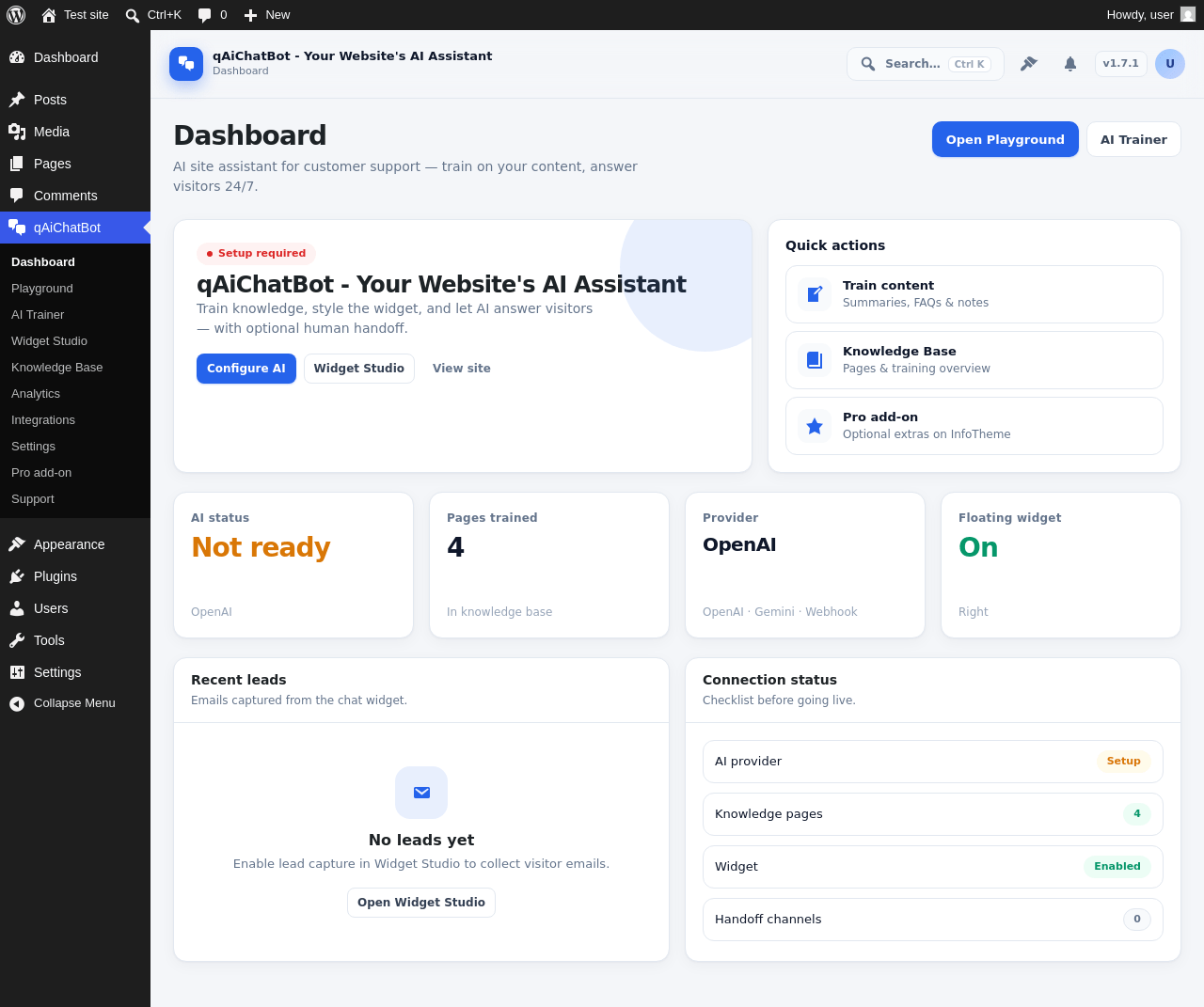
Task: Click the Comments bubble icon in sidebar
Action: click(17, 196)
